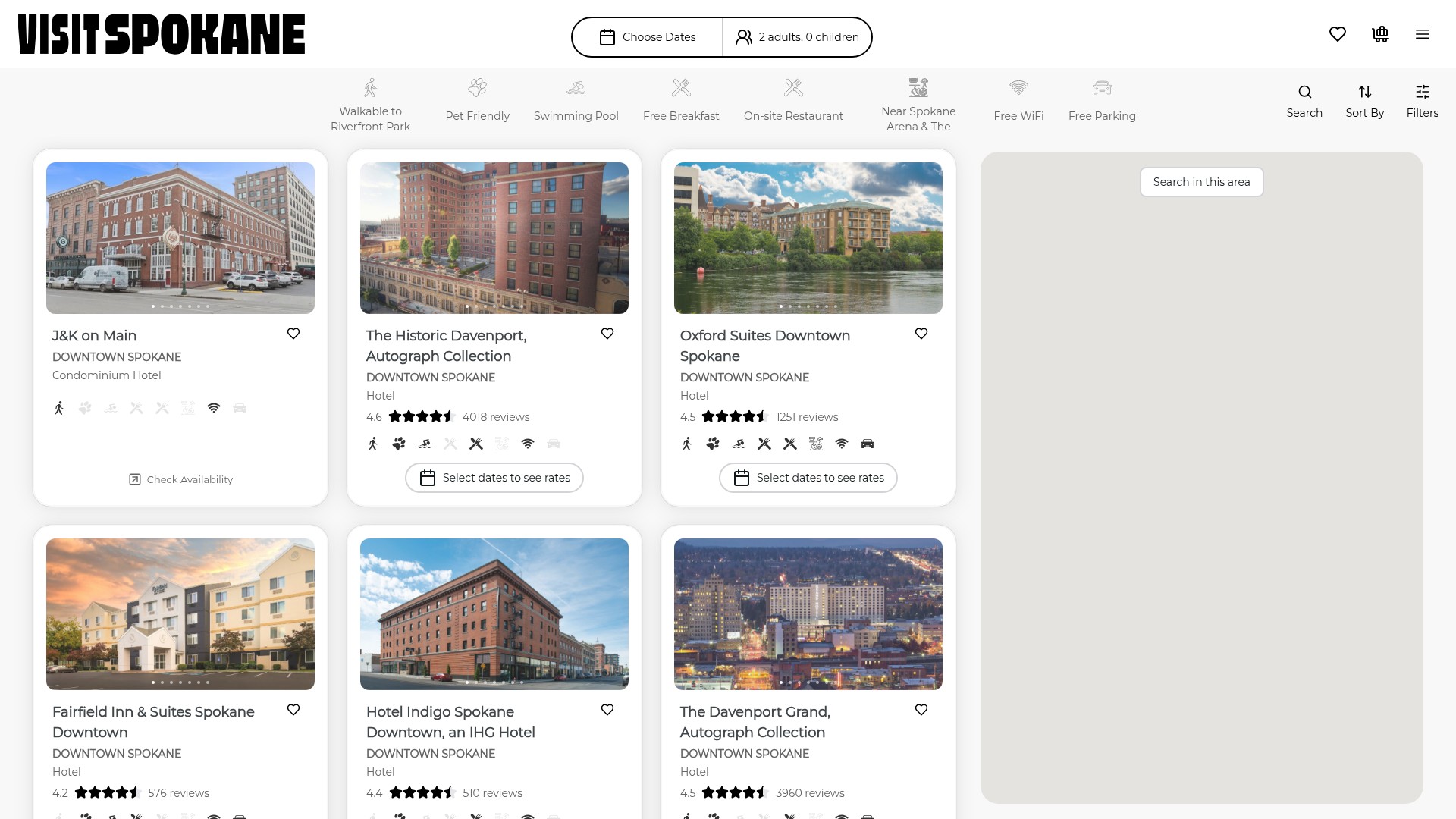1456x819 pixels.
Task: Open Fairfield Inn & Suites photo
Action: pos(180,614)
